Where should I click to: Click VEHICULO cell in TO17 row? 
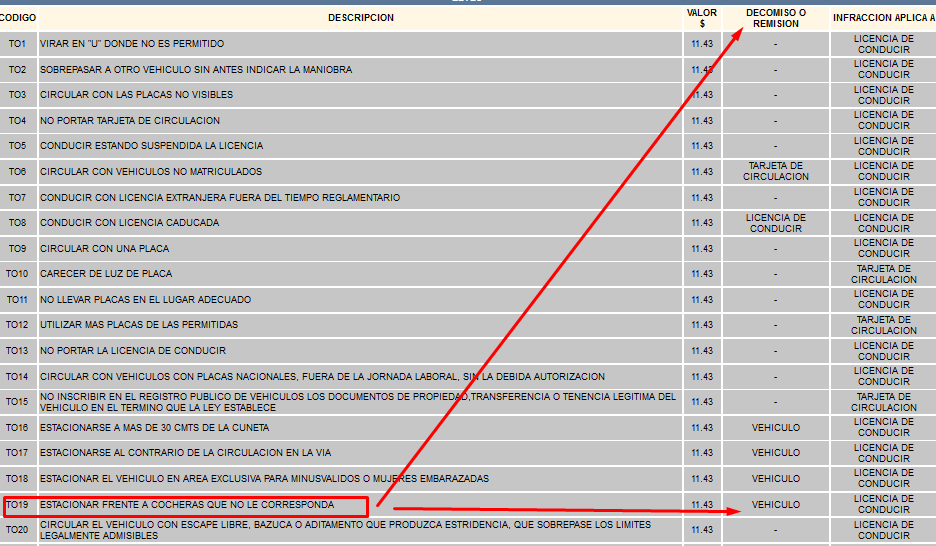click(x=775, y=453)
